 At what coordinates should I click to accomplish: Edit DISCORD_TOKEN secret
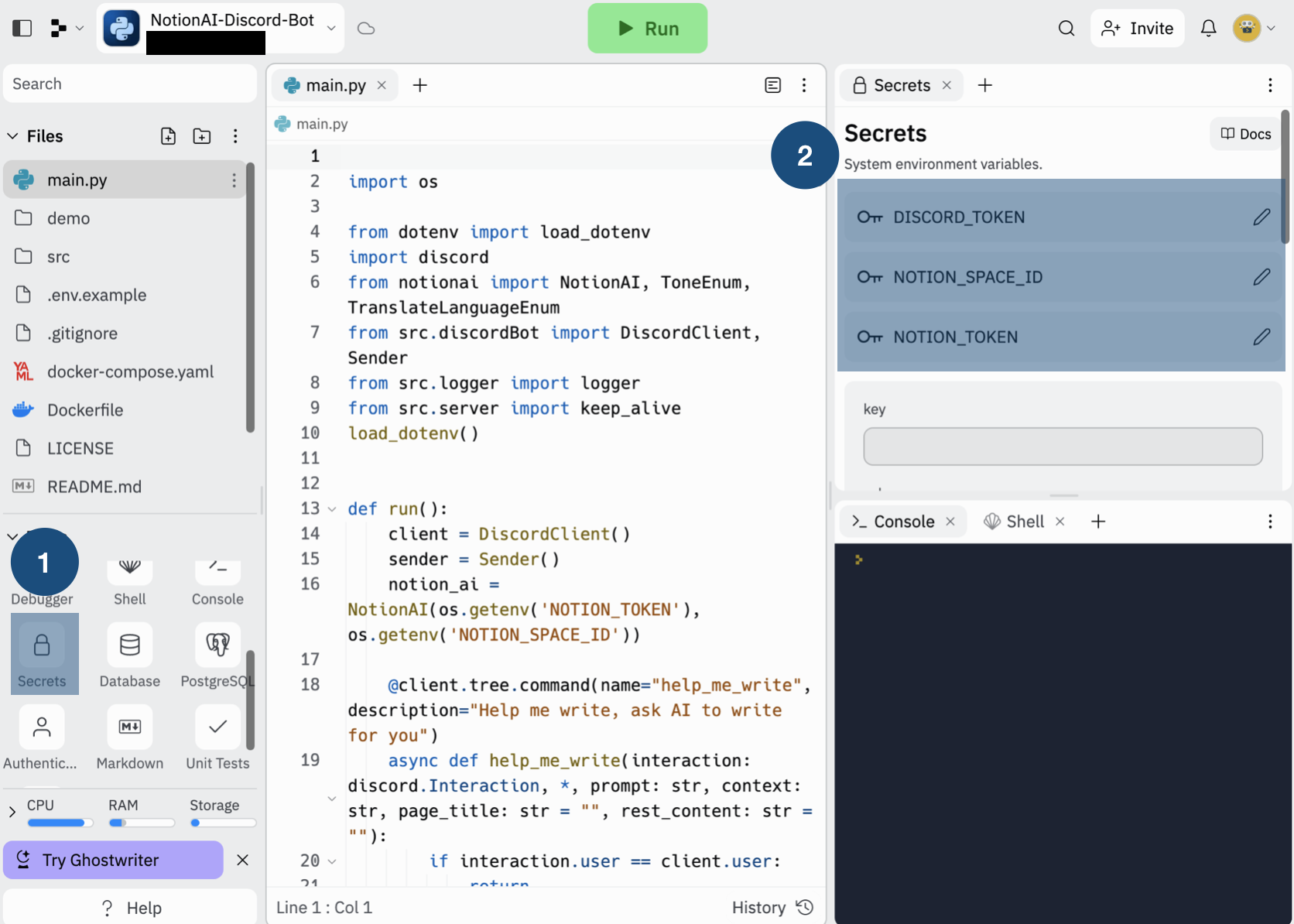point(1261,217)
